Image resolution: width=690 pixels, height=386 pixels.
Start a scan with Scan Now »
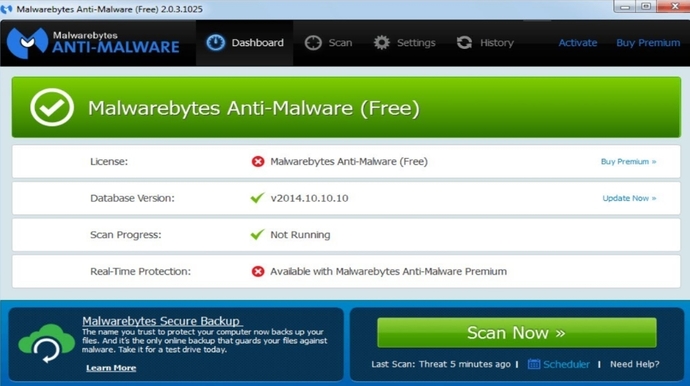517,333
